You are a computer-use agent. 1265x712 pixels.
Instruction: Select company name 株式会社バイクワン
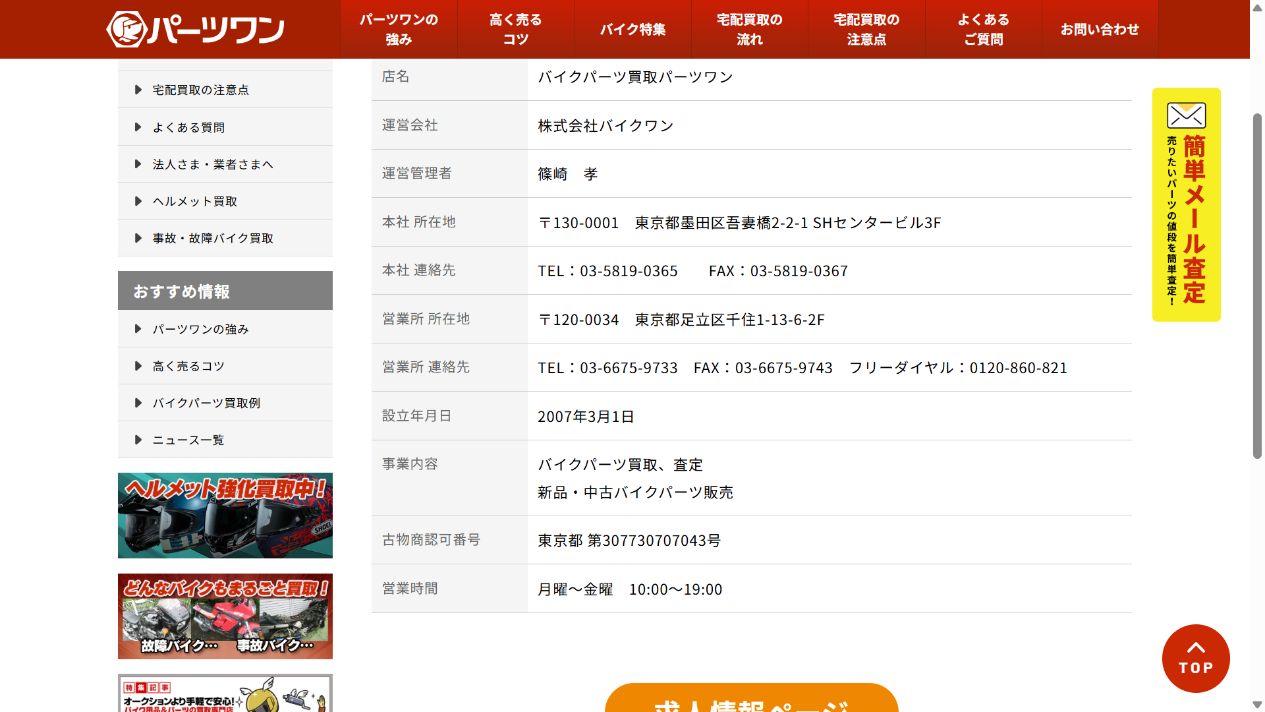pos(606,126)
